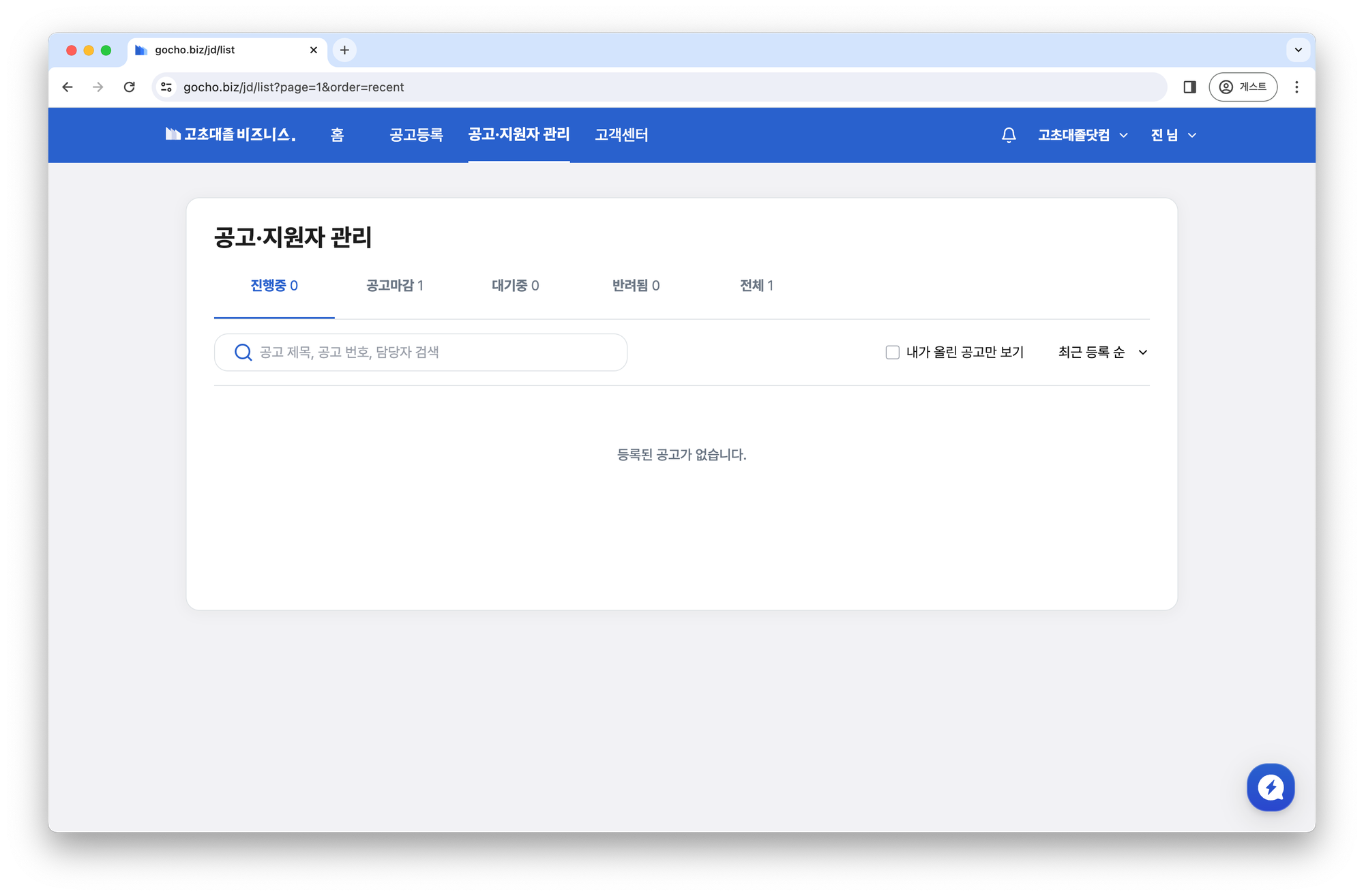Enable 내가 올린 공고만 보기 checkbox
This screenshot has height=896, width=1364.
click(892, 352)
